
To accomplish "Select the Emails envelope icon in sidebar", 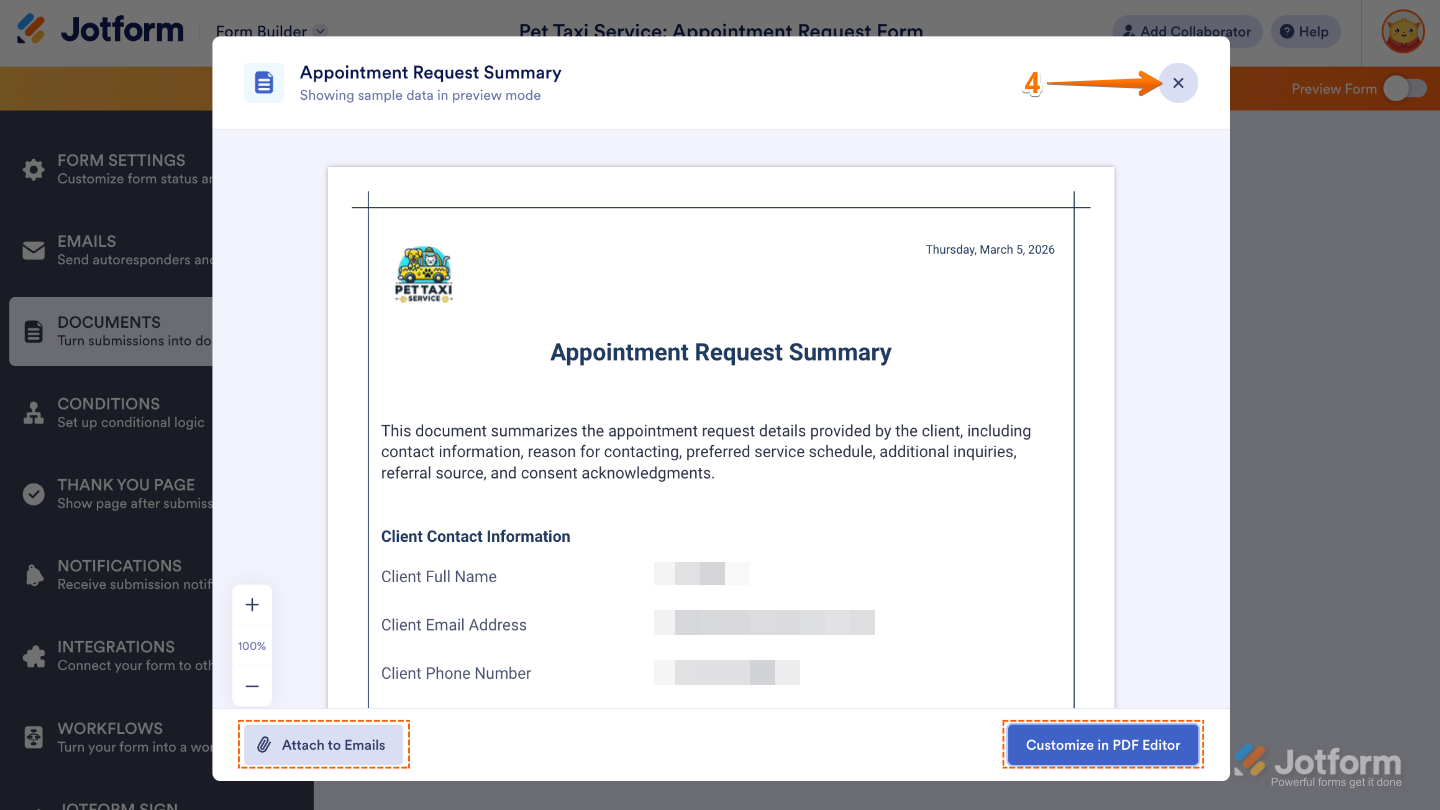I will pyautogui.click(x=33, y=250).
